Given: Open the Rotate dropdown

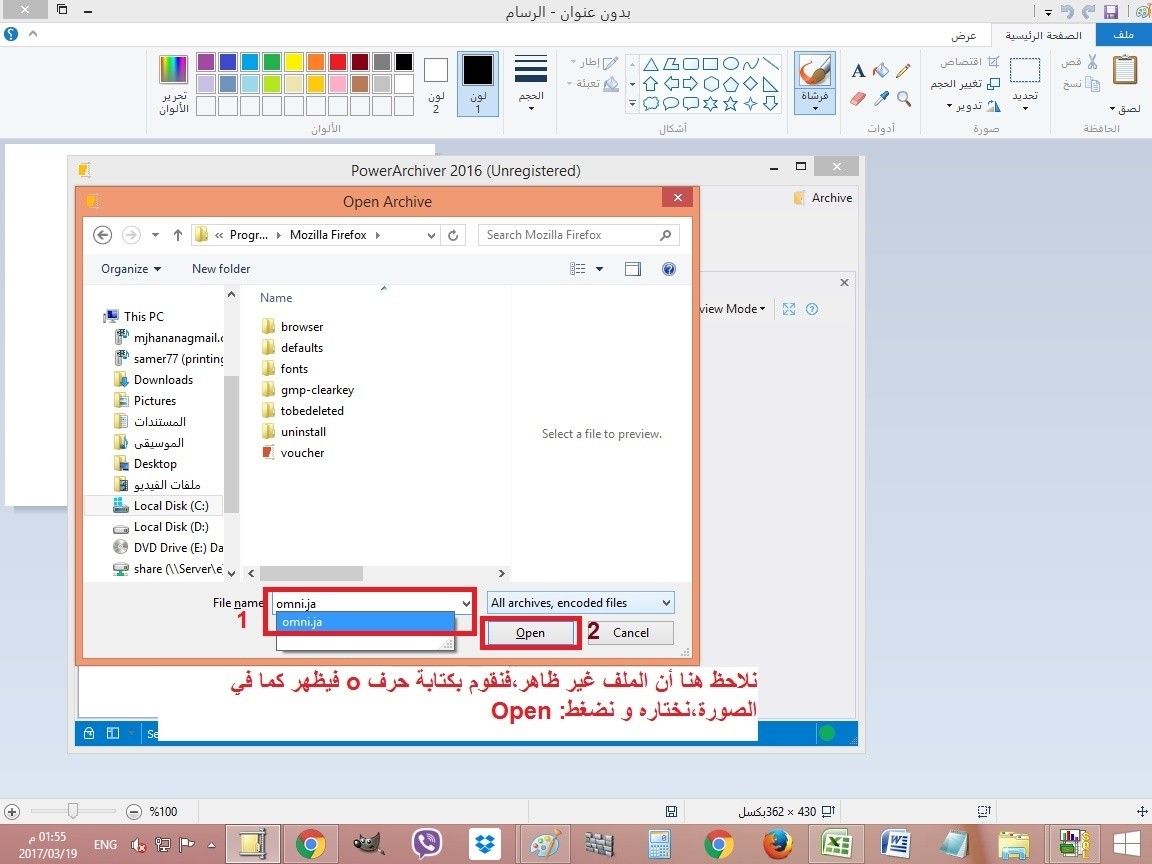Looking at the screenshot, I should point(973,106).
